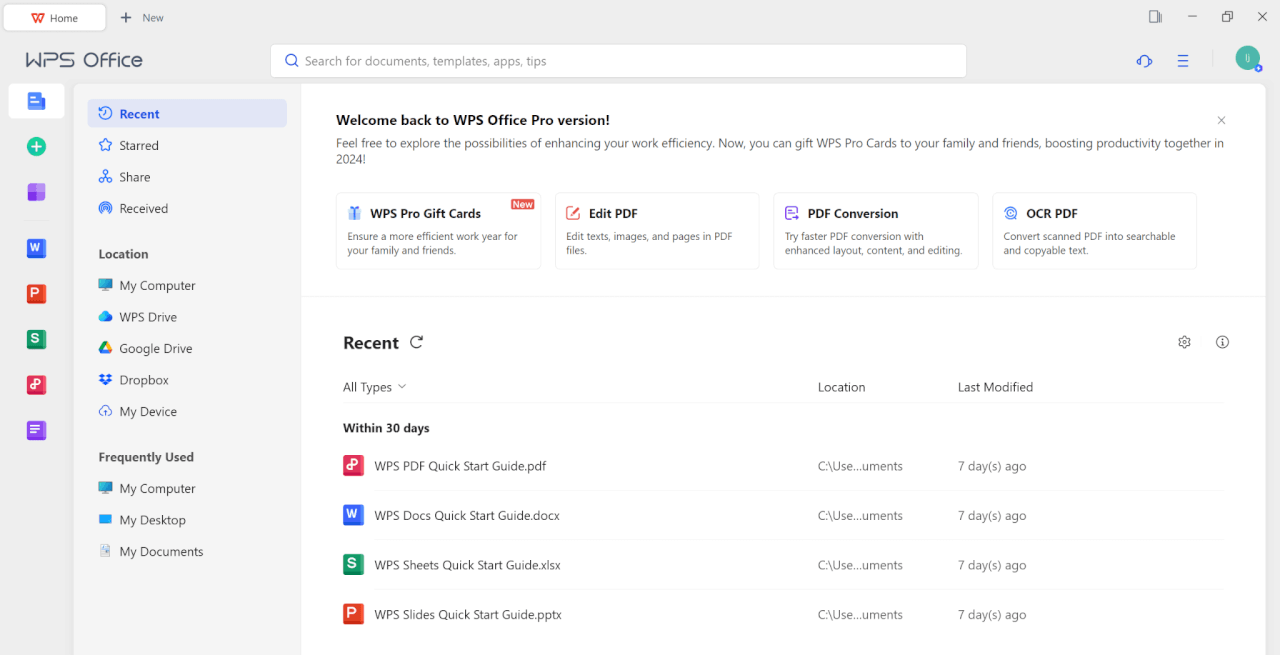
Task: Select Google Drive location
Action: click(x=155, y=349)
